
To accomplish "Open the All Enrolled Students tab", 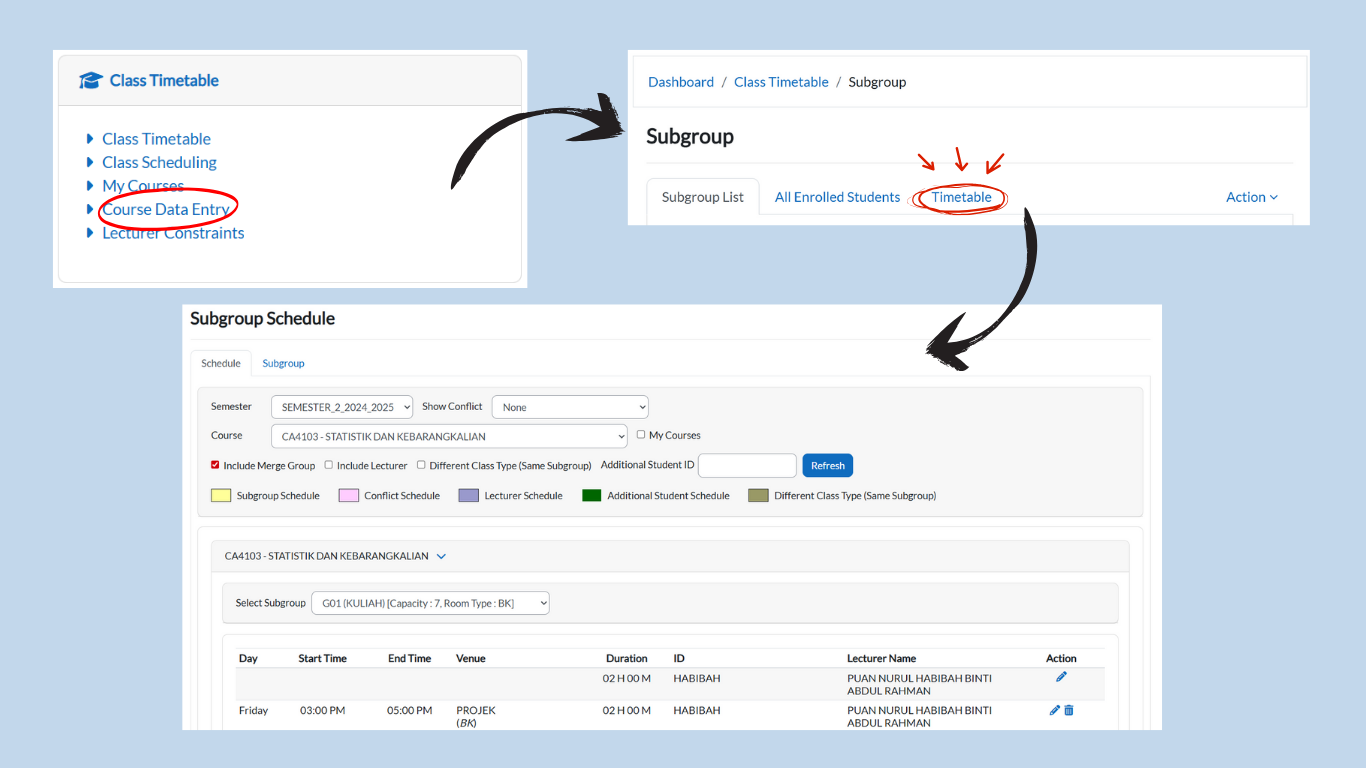I will pos(837,197).
